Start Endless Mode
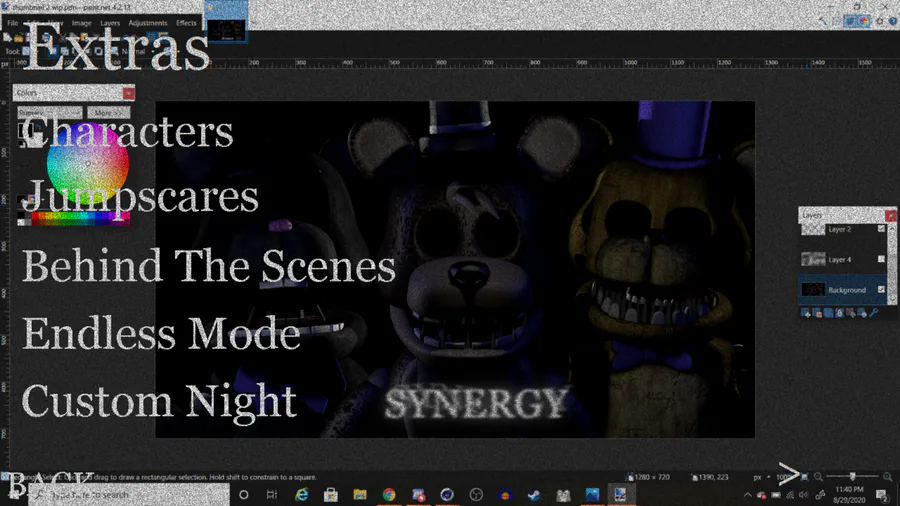 click(x=161, y=333)
